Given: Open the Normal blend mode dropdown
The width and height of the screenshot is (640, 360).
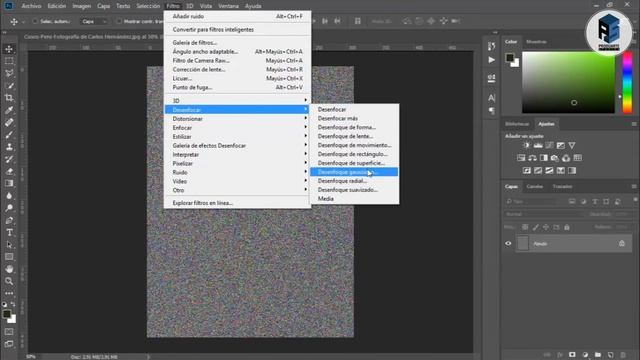Looking at the screenshot, I should (543, 214).
